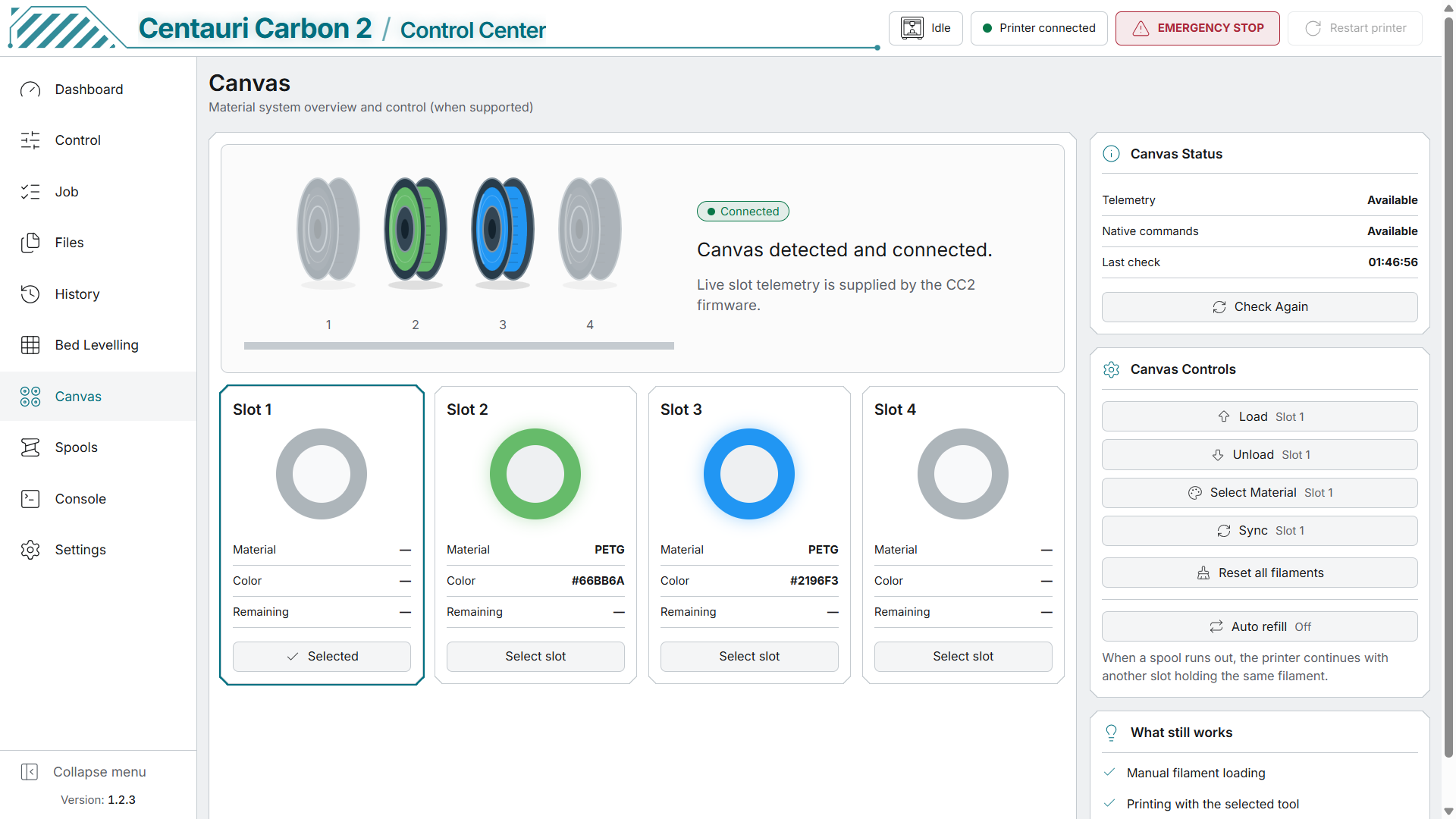Click the Canvas Controls gear icon
The image size is (1456, 819).
pos(1111,369)
